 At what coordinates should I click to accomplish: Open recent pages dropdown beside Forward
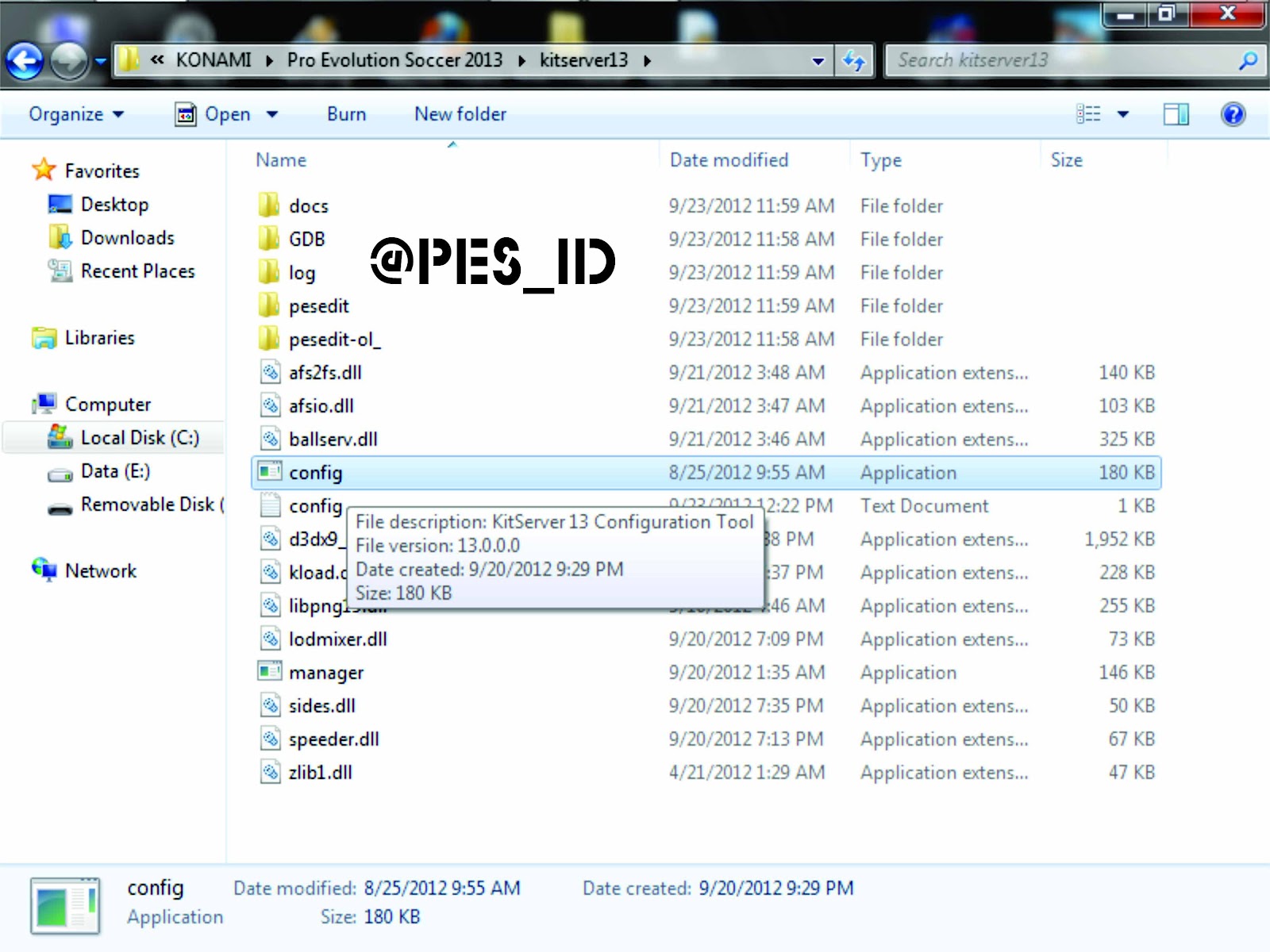point(100,61)
